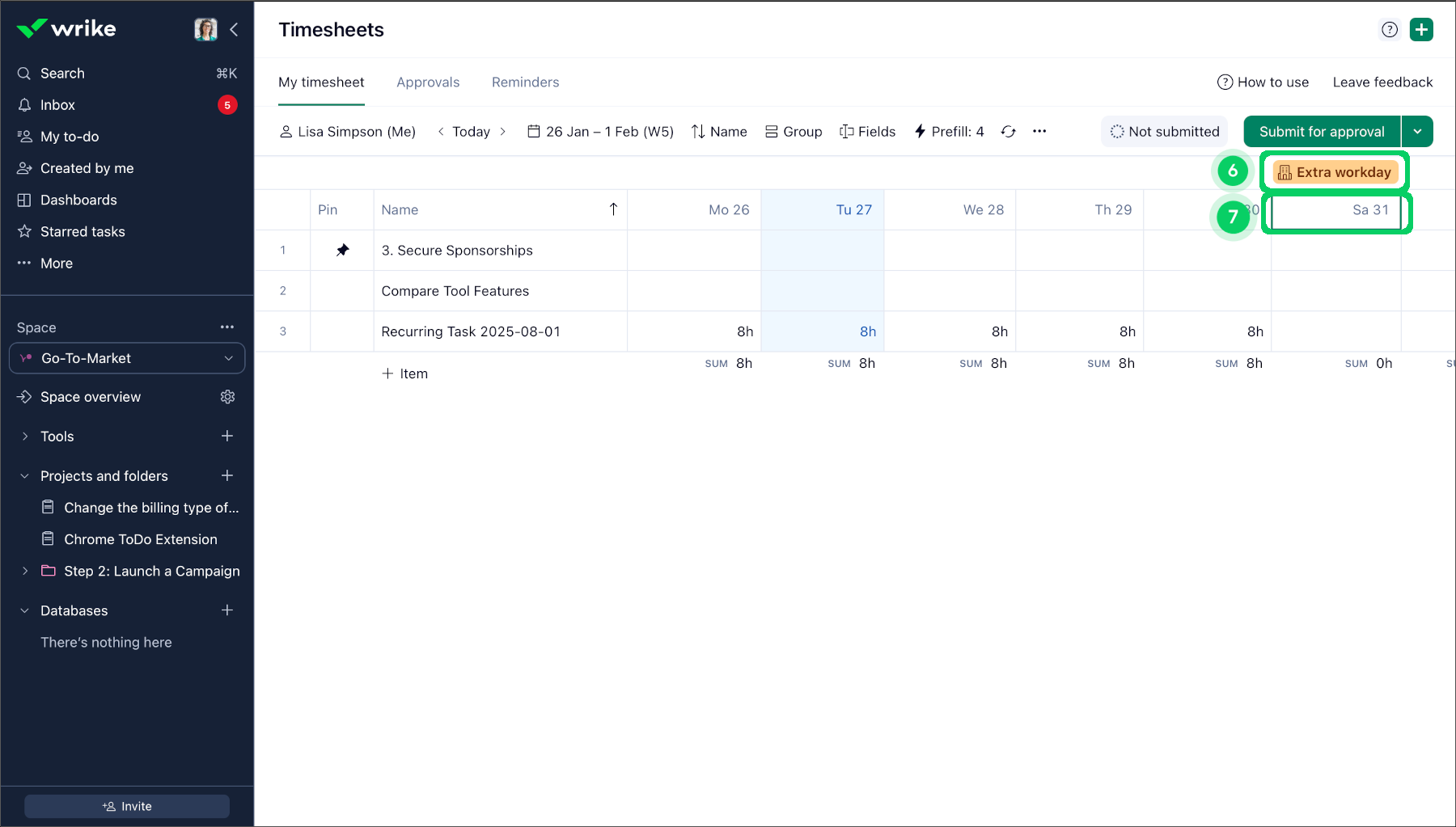
Task: Open help via question mark icon
Action: coord(1390,30)
